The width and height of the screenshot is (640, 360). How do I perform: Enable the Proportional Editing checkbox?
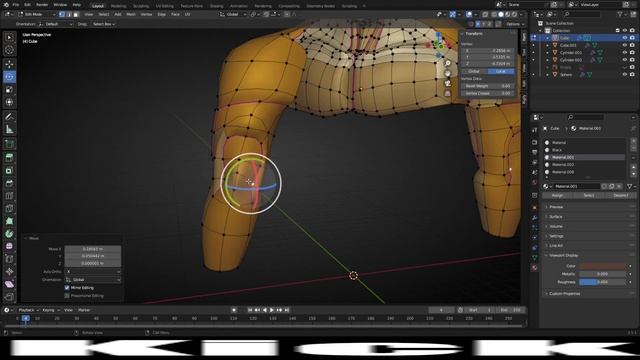click(67, 296)
